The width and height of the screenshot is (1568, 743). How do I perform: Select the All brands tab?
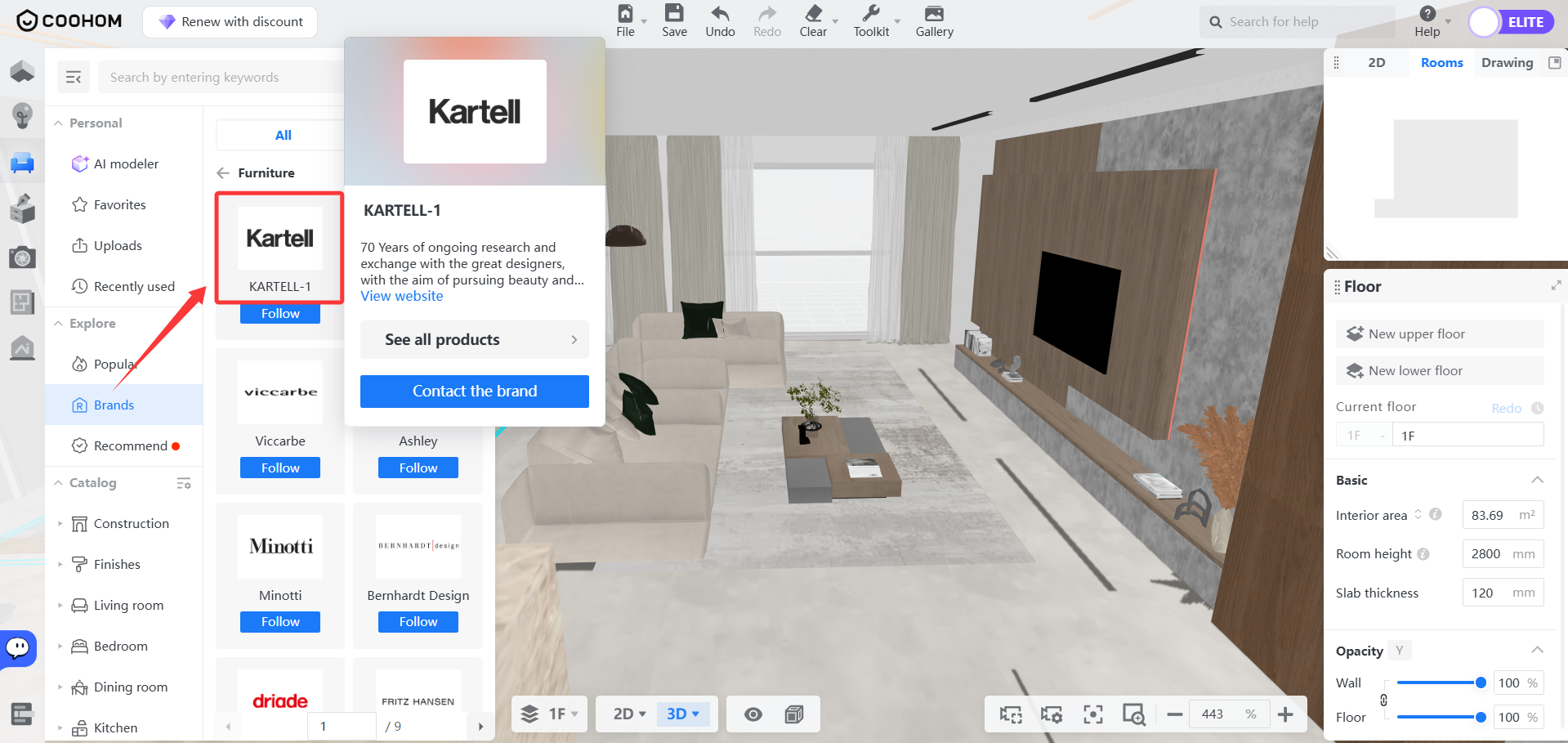283,135
